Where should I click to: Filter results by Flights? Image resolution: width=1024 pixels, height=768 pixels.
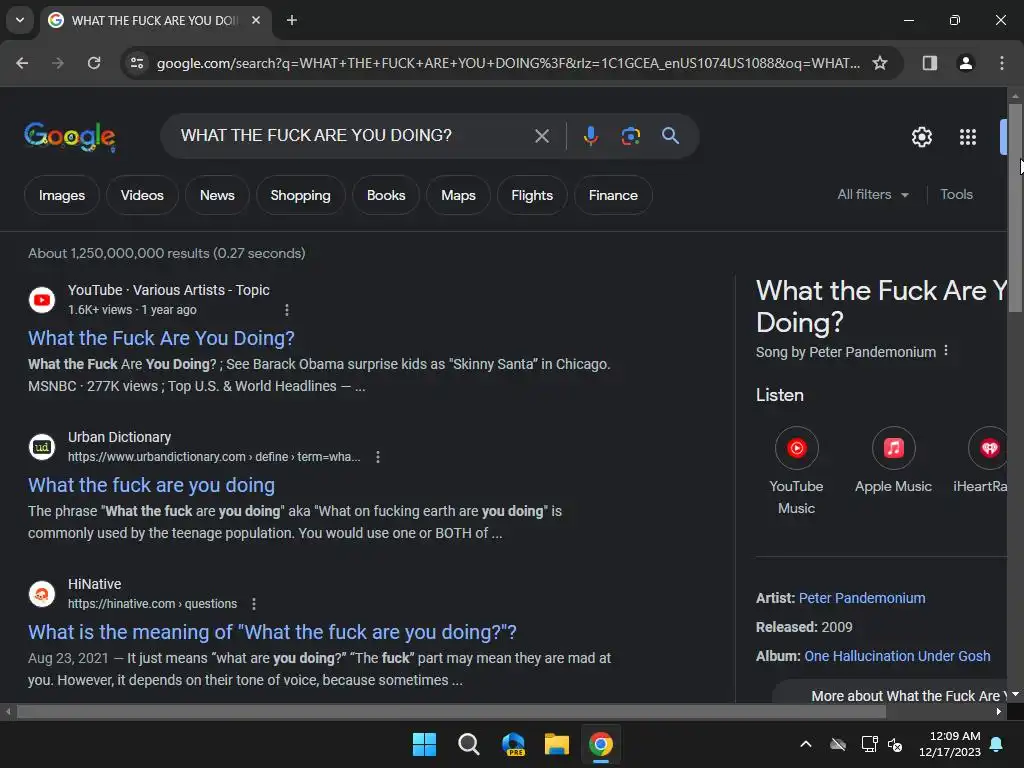(532, 195)
